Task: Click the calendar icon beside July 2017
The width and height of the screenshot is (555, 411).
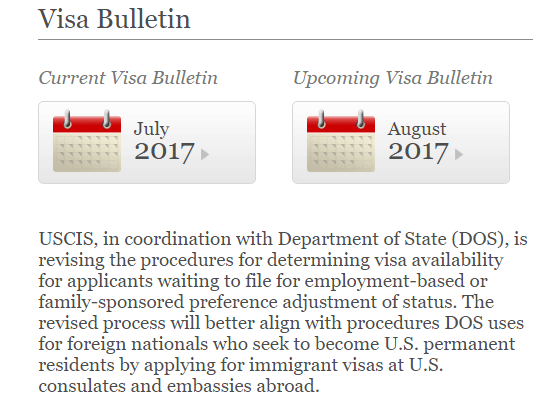Action: (x=87, y=141)
